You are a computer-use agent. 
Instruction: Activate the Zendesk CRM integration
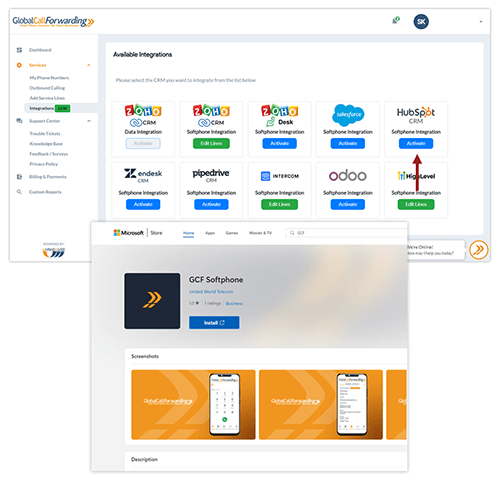click(143, 204)
